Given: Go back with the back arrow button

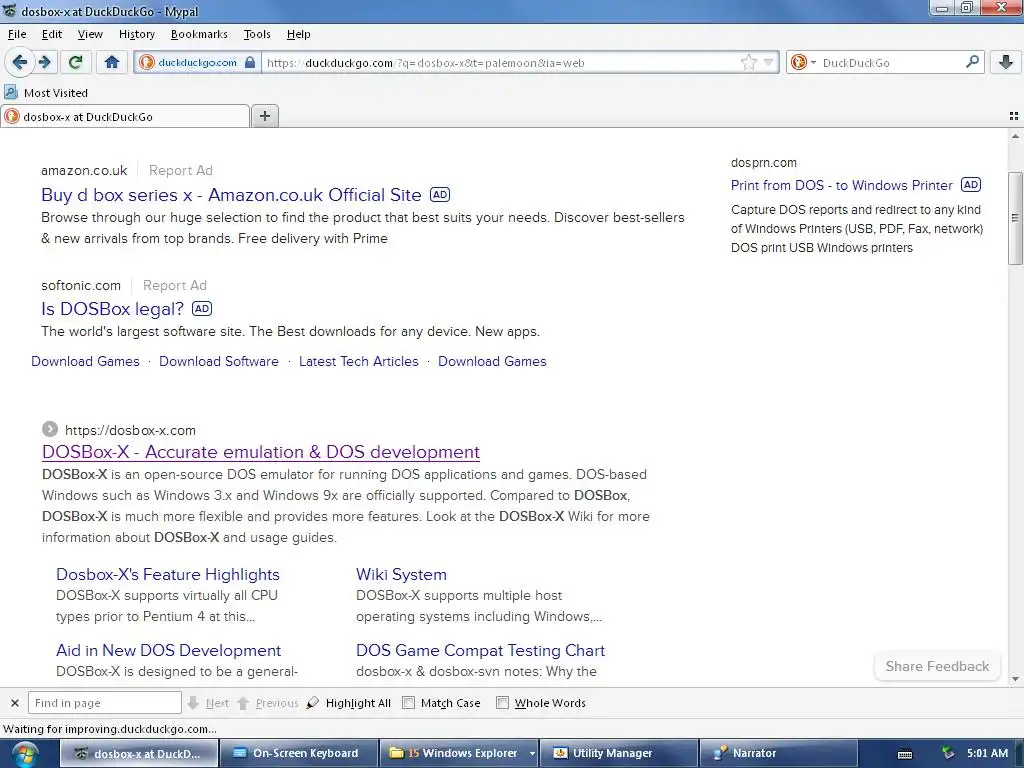Looking at the screenshot, I should [x=20, y=63].
